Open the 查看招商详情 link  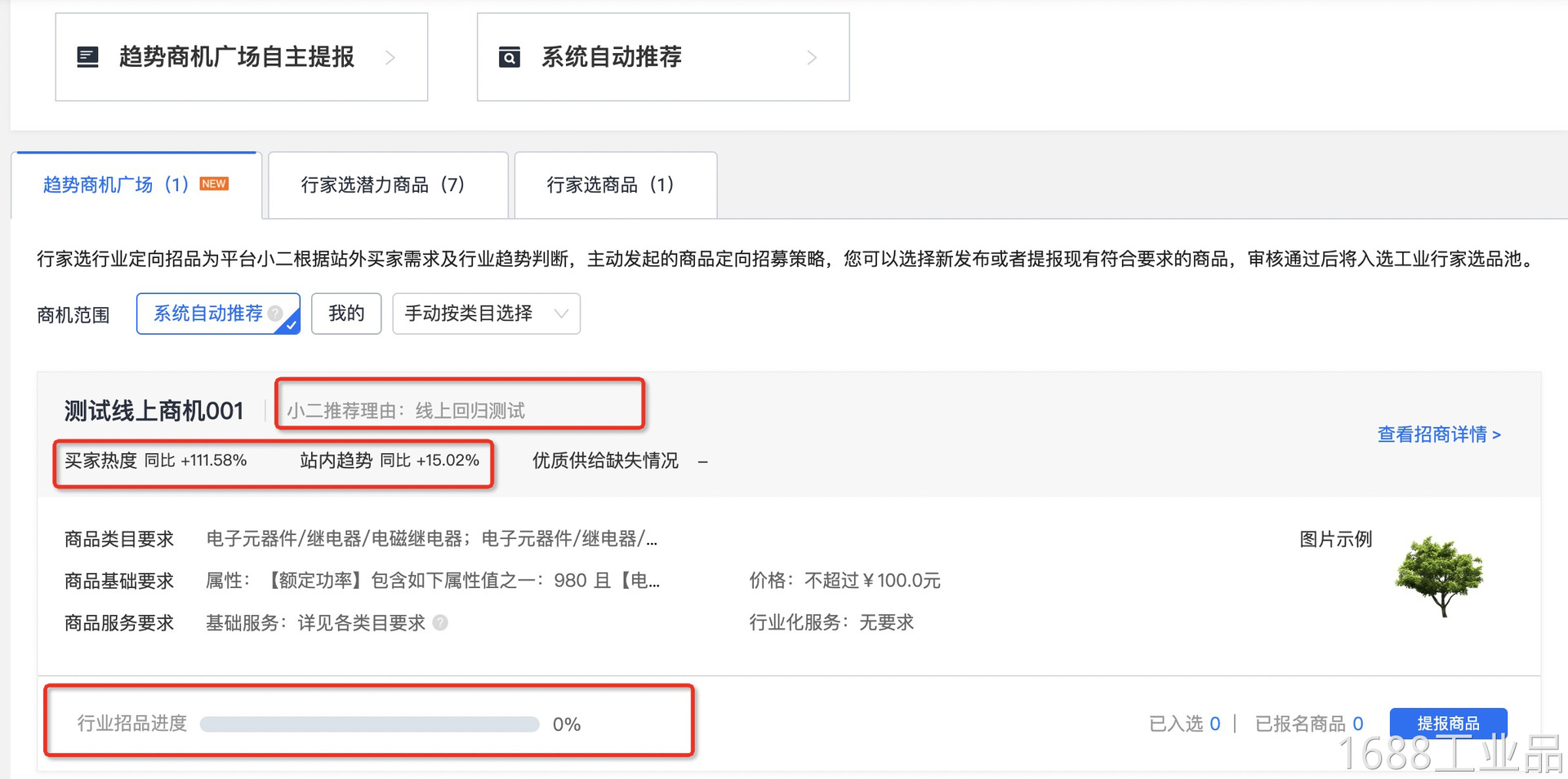(x=1439, y=434)
